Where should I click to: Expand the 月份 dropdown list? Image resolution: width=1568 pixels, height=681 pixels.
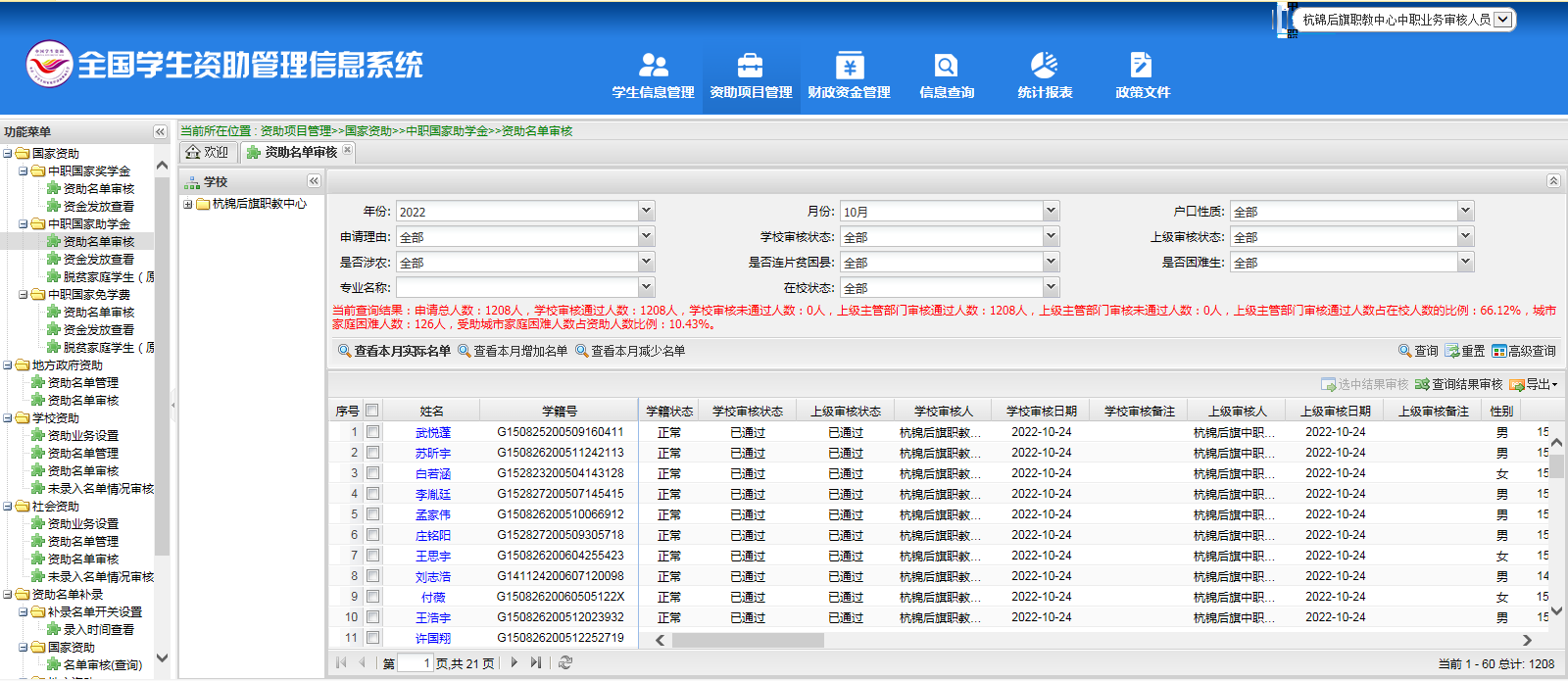click(1051, 211)
